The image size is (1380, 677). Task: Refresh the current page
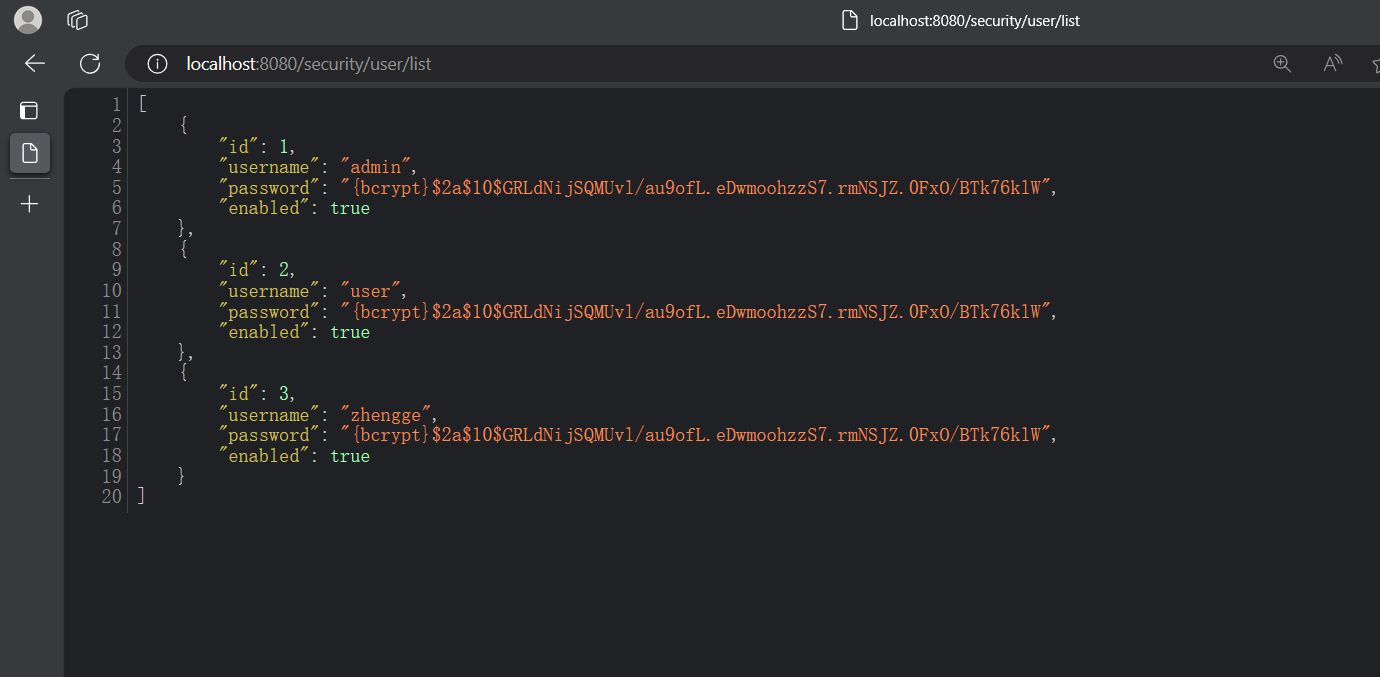(x=90, y=64)
